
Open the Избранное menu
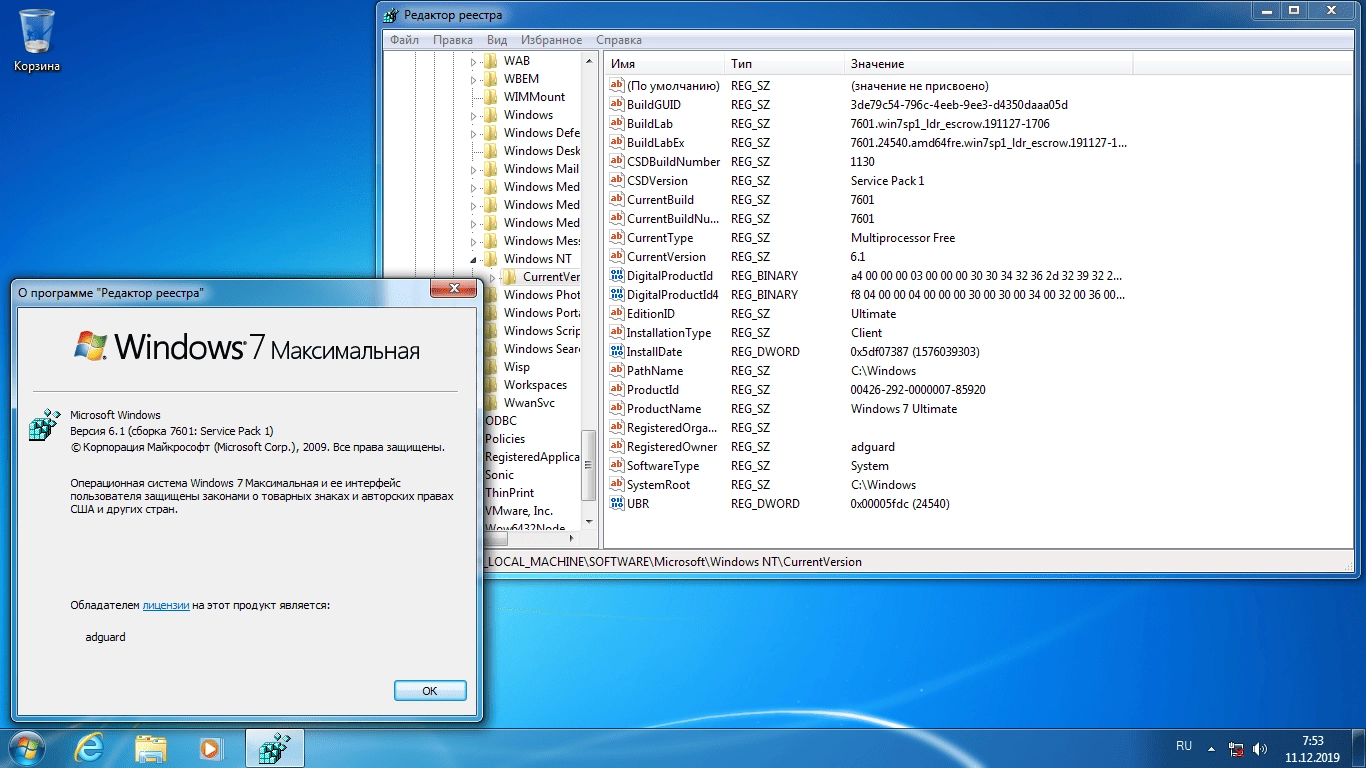pyautogui.click(x=551, y=40)
